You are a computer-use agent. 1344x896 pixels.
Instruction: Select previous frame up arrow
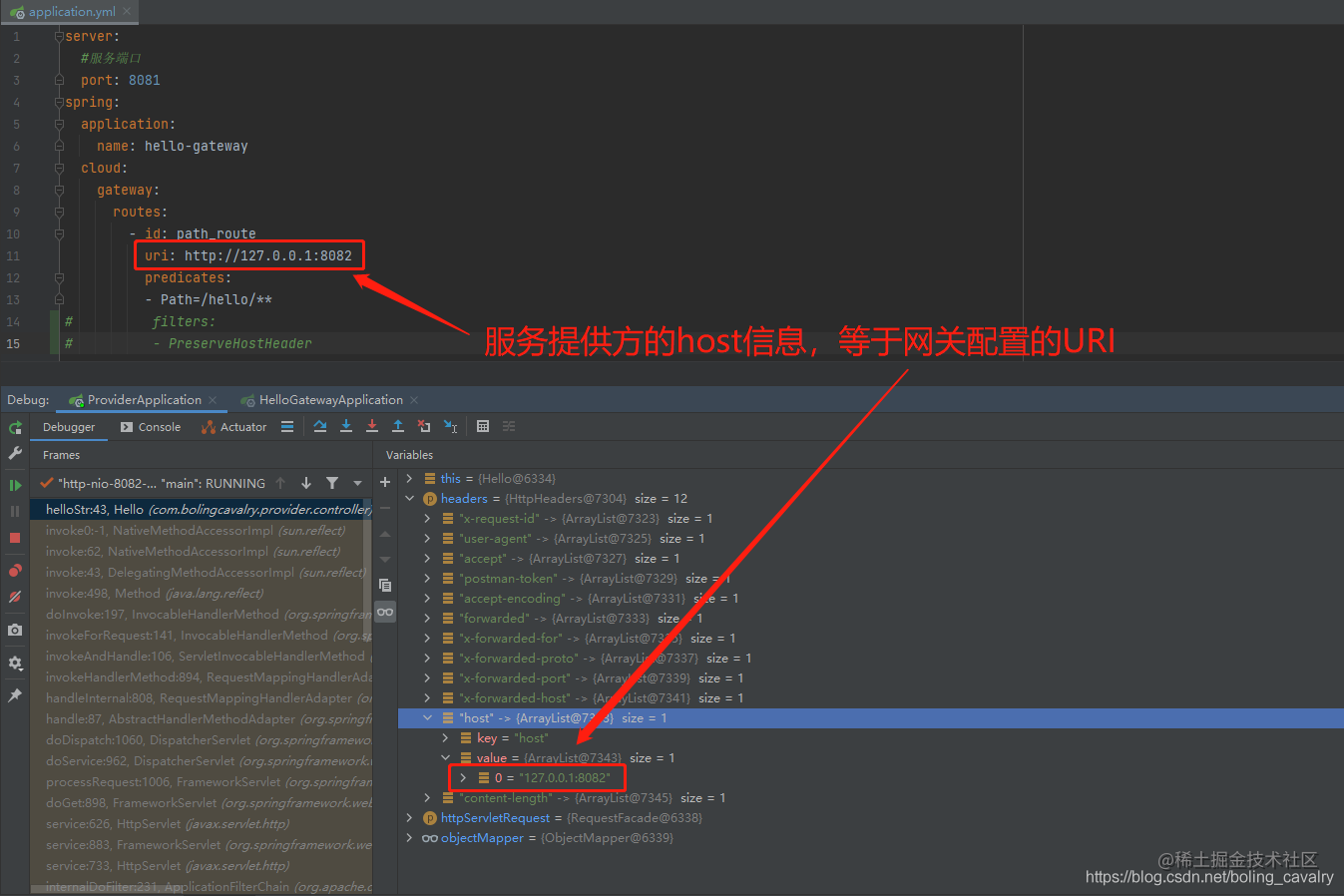pyautogui.click(x=280, y=483)
